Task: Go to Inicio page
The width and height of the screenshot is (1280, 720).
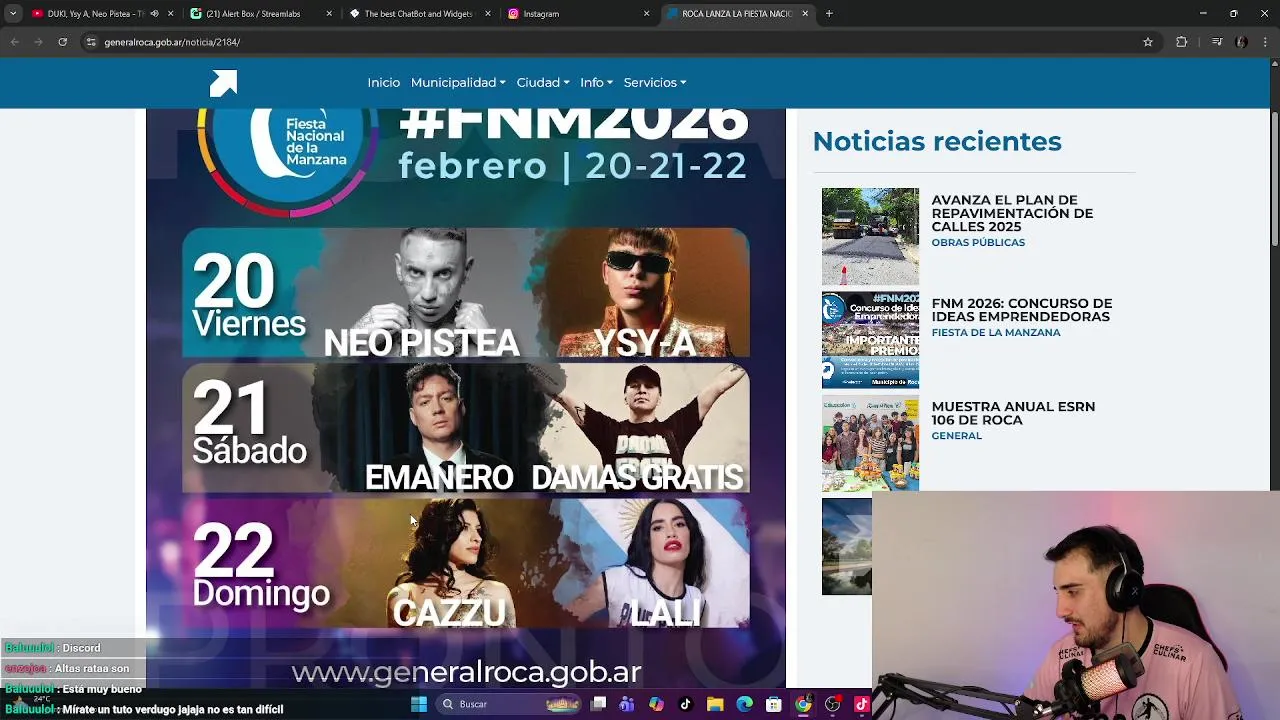Action: pos(383,83)
